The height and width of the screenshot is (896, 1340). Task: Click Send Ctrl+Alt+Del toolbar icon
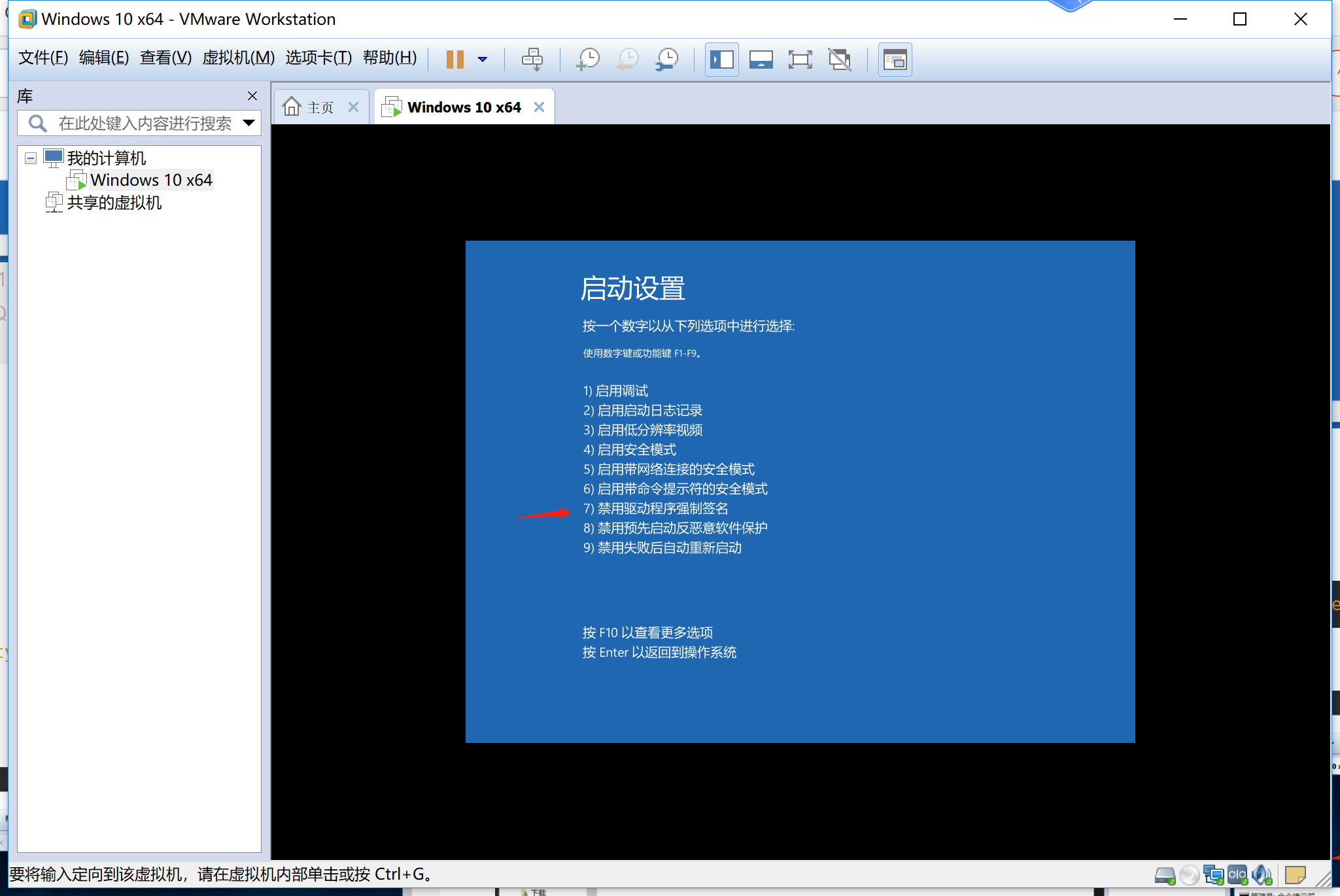click(532, 60)
